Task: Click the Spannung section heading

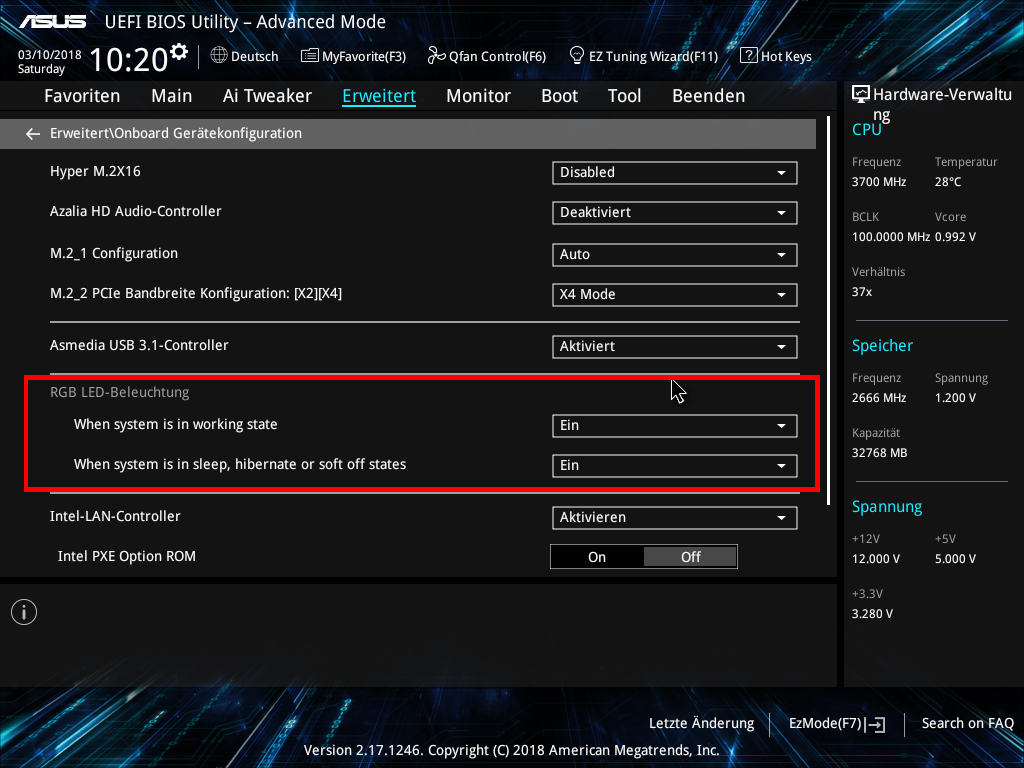Action: pyautogui.click(x=887, y=507)
